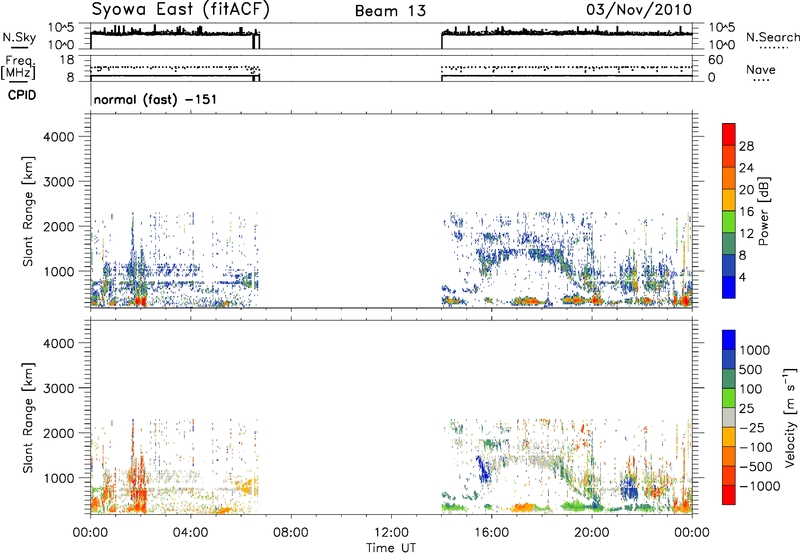
Task: Click the teal Velocity swatch between 100 and 500
Action: tap(729, 379)
